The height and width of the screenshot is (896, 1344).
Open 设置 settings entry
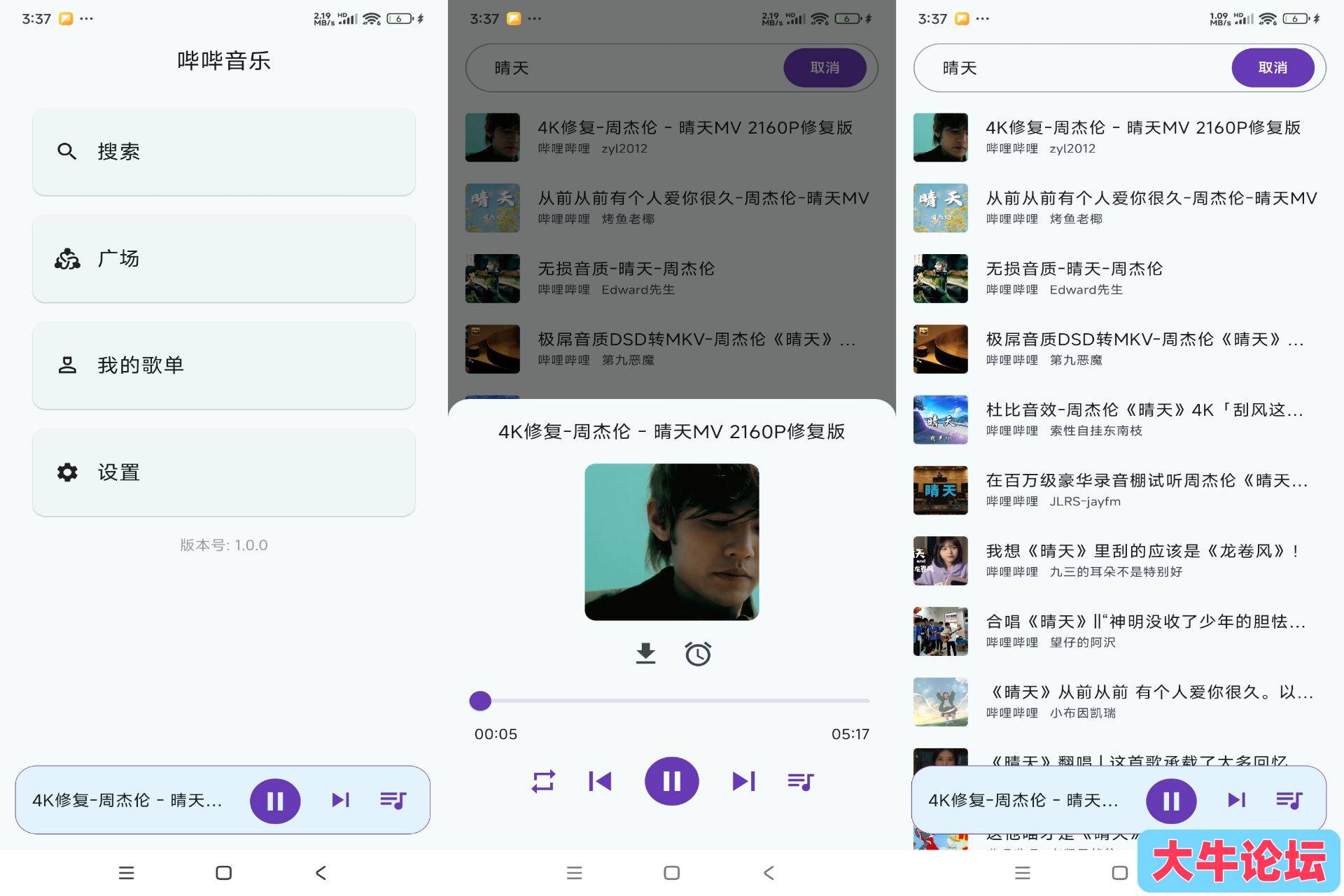click(223, 472)
